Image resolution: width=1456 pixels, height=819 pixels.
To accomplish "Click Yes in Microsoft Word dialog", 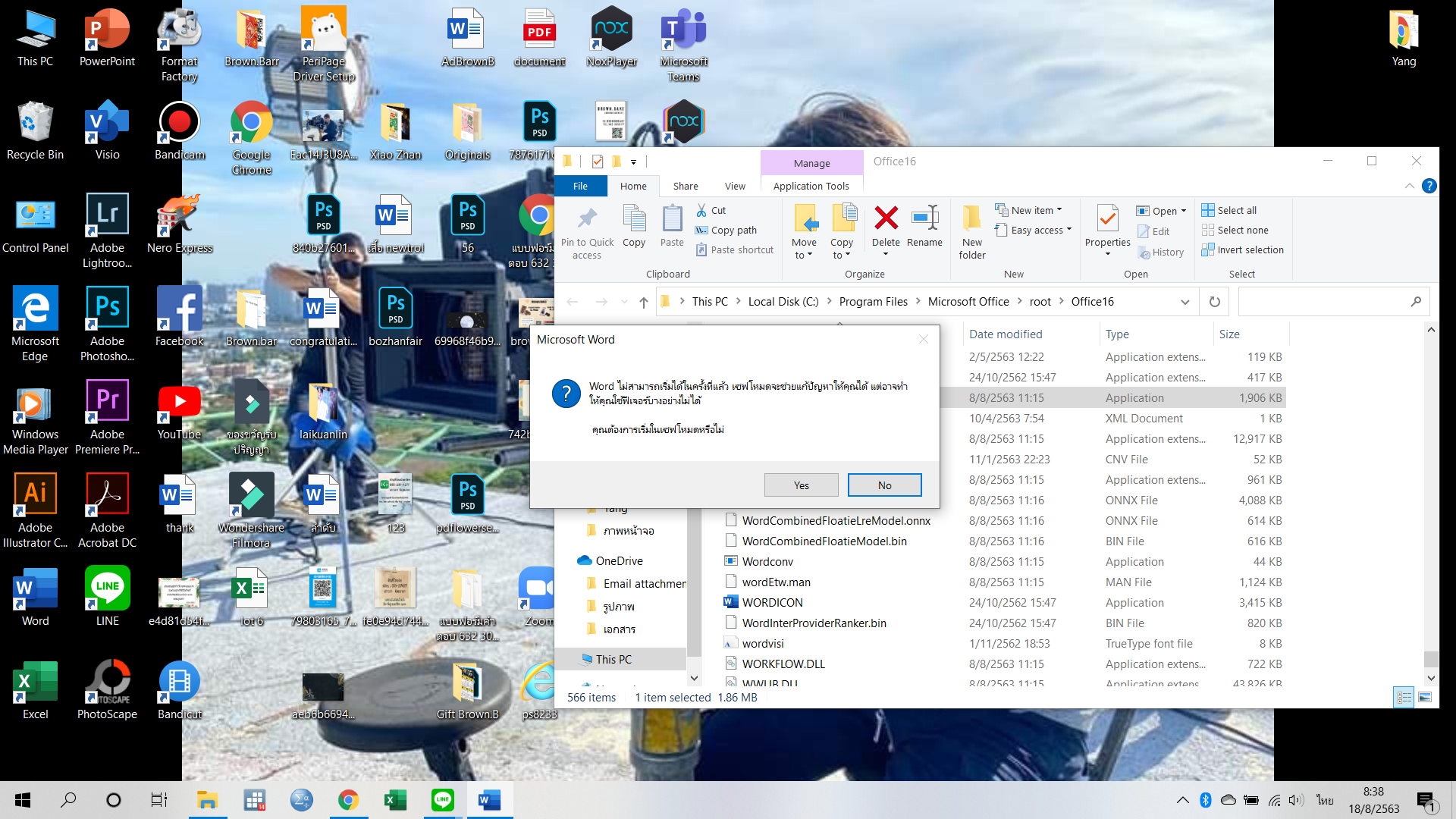I will [x=801, y=485].
